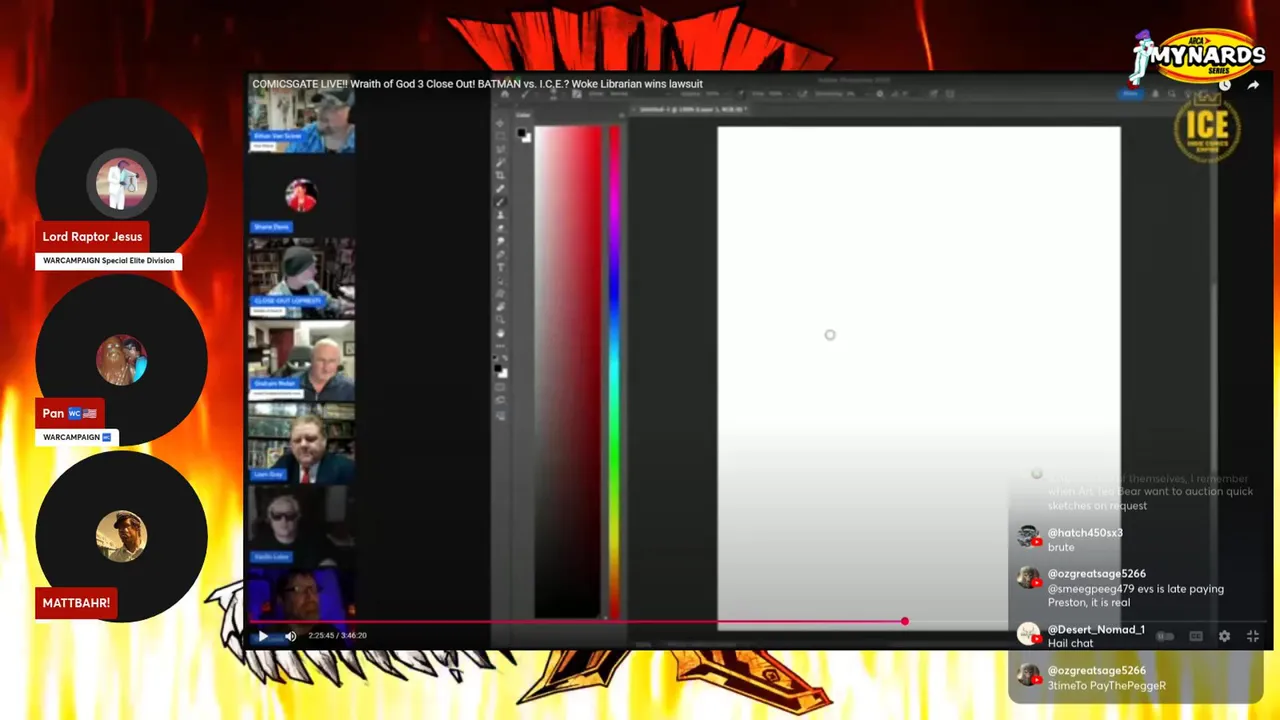Click the '3timeTo PayThePeggeR' chat message

(1106, 686)
